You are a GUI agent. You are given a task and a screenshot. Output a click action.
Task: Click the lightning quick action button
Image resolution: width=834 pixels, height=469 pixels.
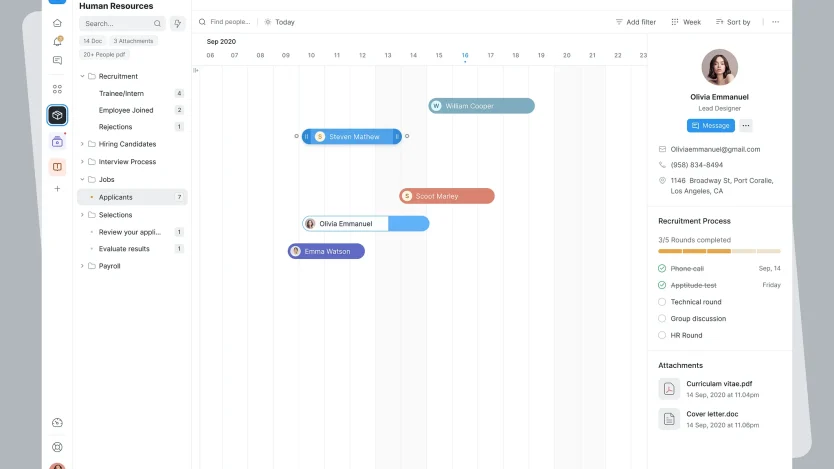pos(178,23)
